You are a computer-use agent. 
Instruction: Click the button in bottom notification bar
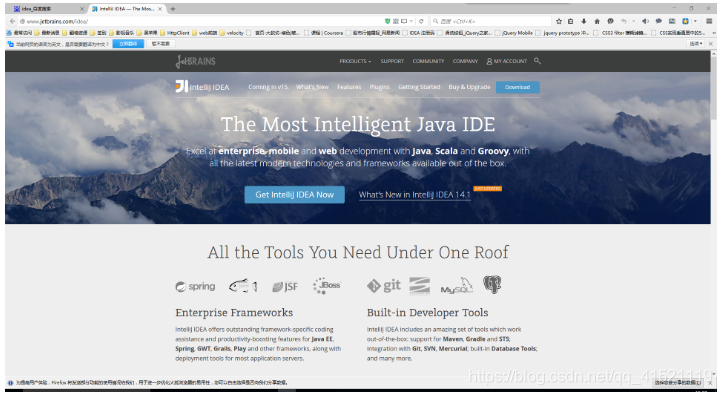pos(679,383)
